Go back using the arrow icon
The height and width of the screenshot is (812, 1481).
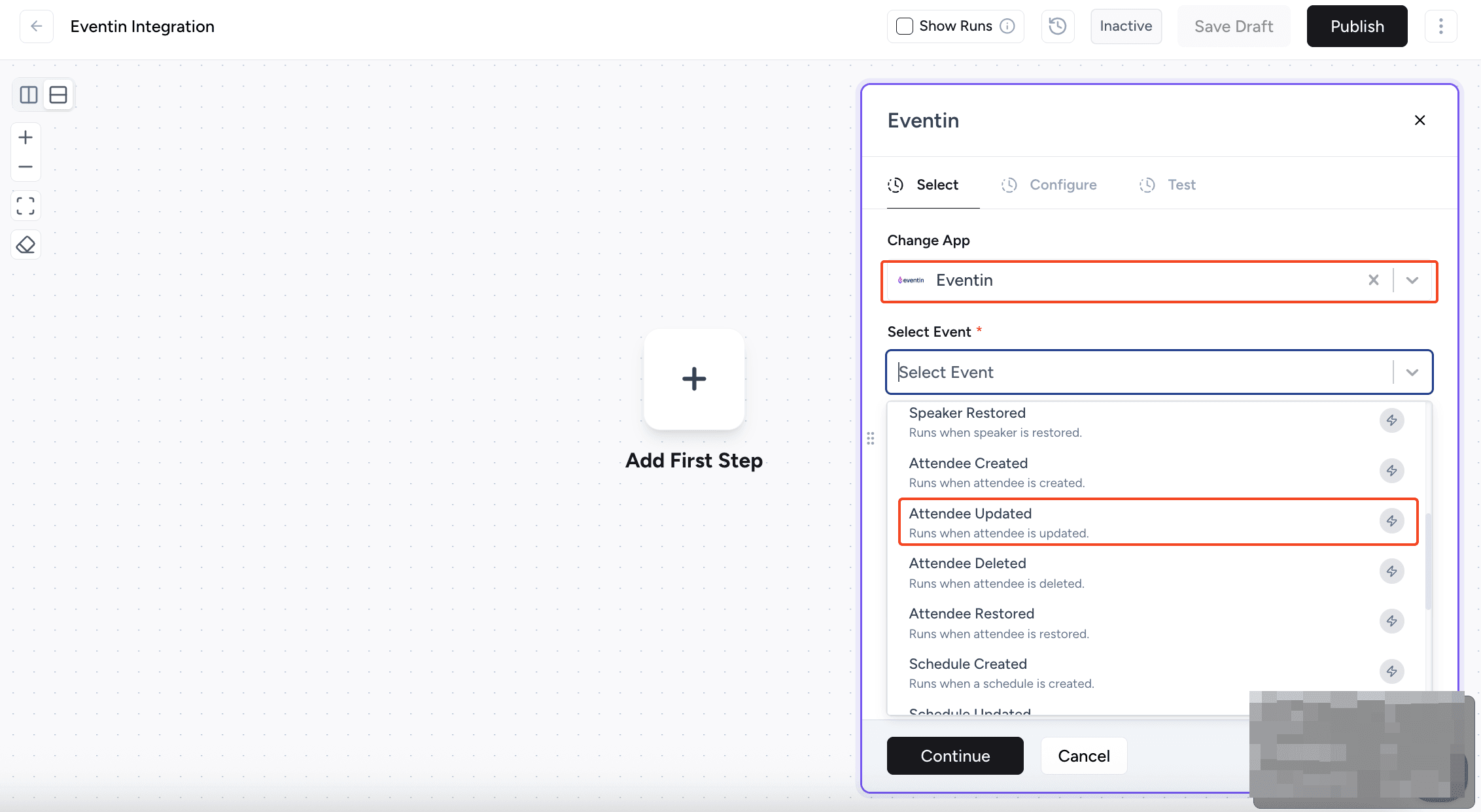[37, 26]
